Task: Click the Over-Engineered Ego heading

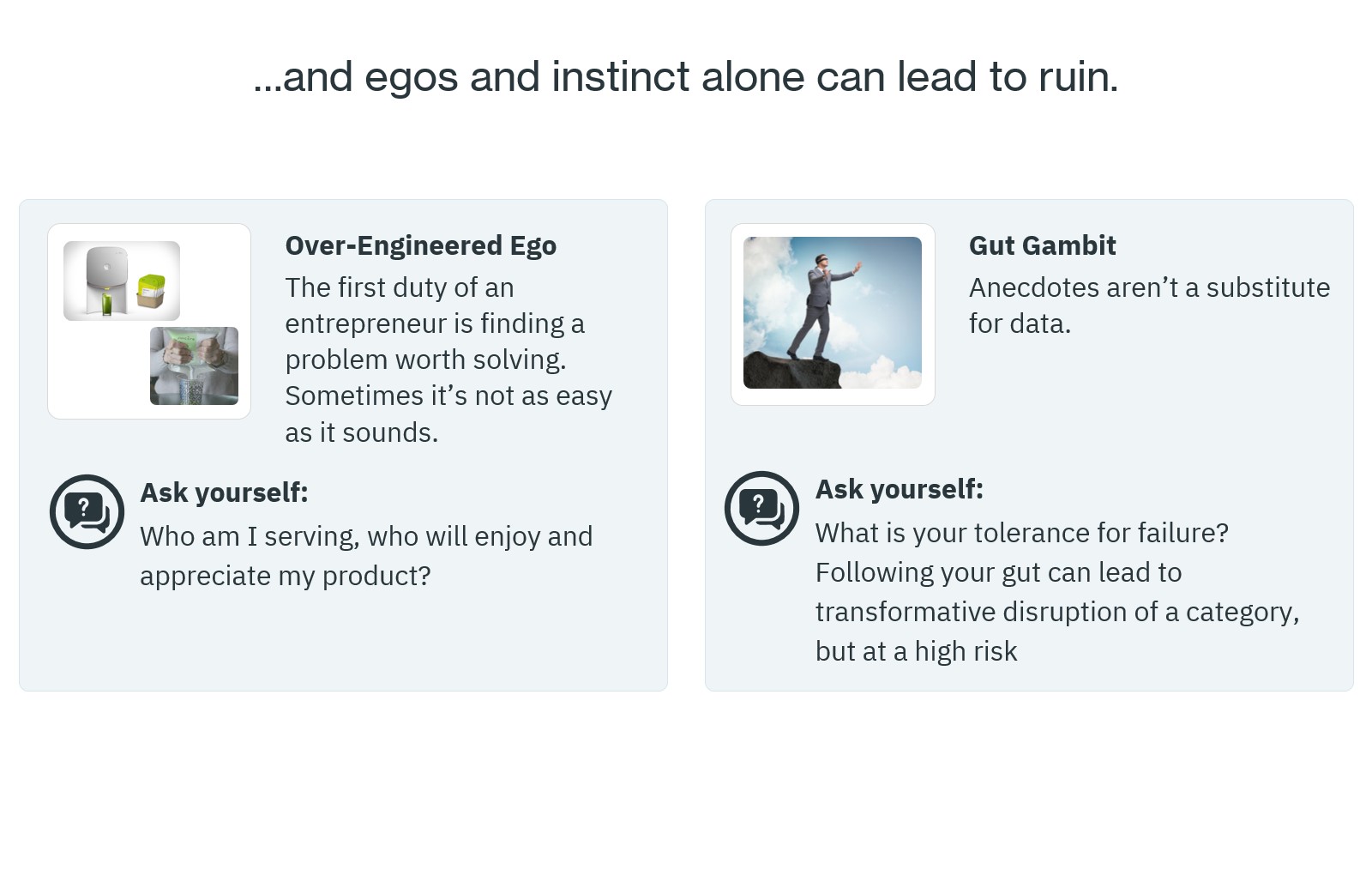Action: pyautogui.click(x=421, y=245)
